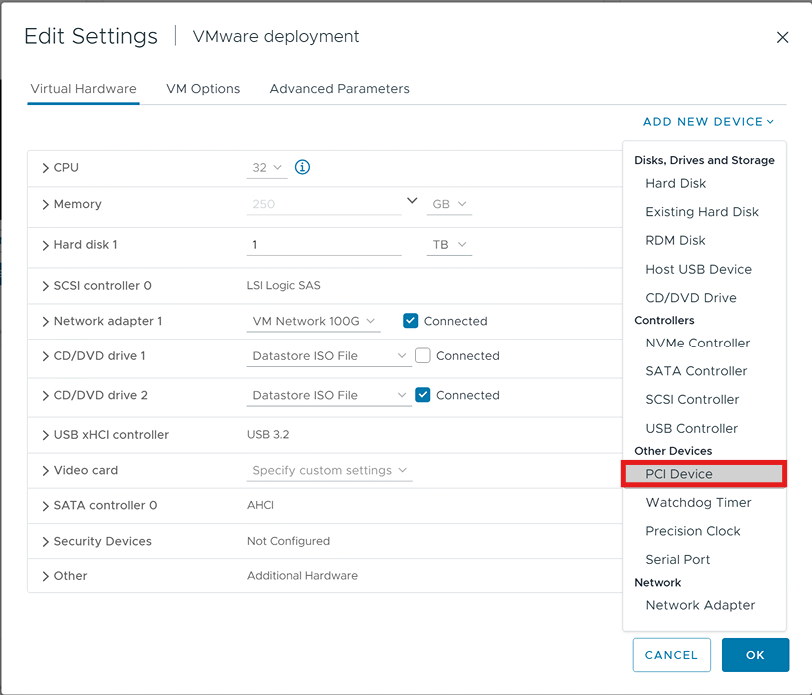This screenshot has width=812, height=695.
Task: Close the Edit Settings dialog
Action: point(782,38)
